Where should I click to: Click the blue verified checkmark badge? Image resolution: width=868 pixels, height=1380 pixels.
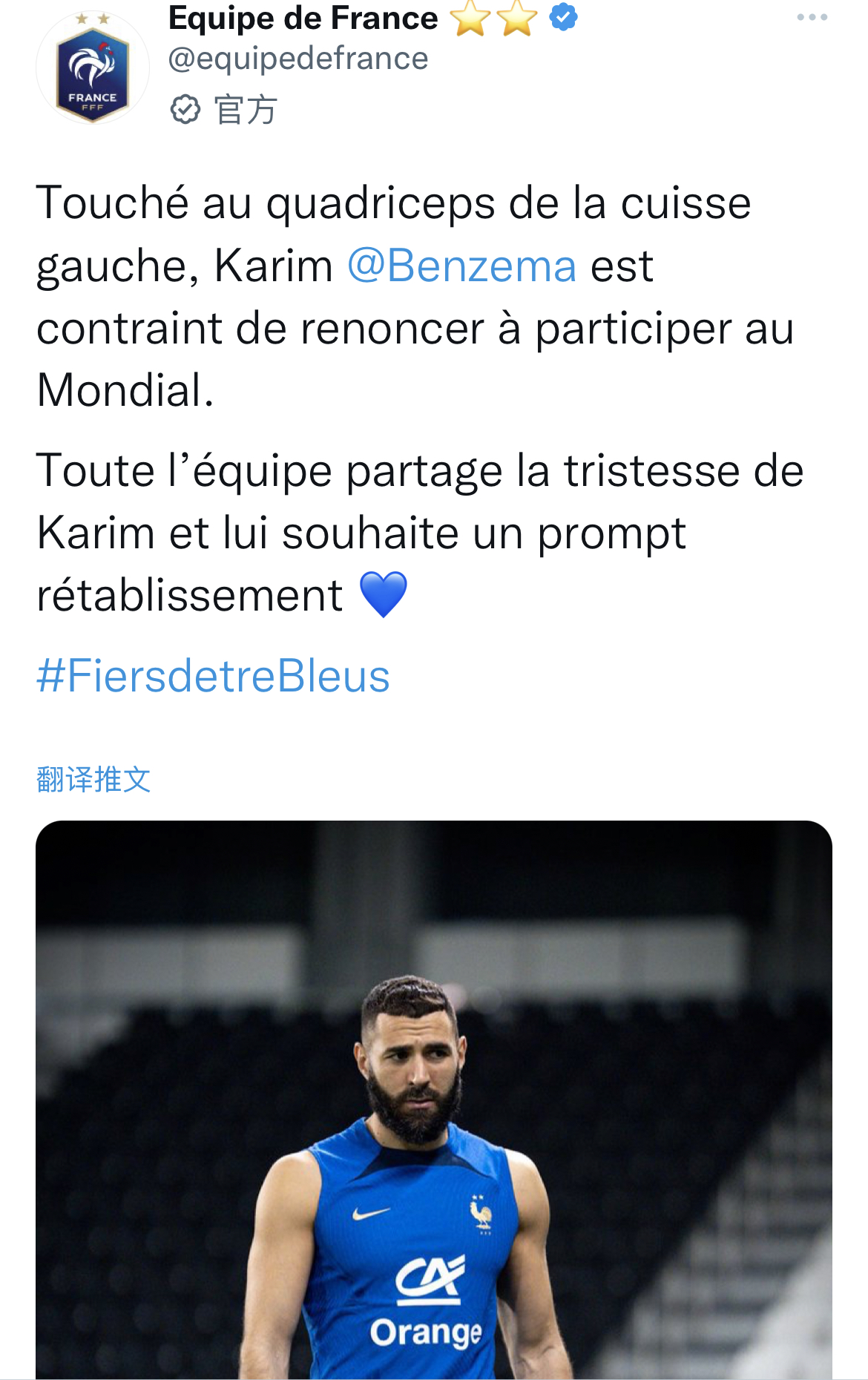[x=564, y=17]
